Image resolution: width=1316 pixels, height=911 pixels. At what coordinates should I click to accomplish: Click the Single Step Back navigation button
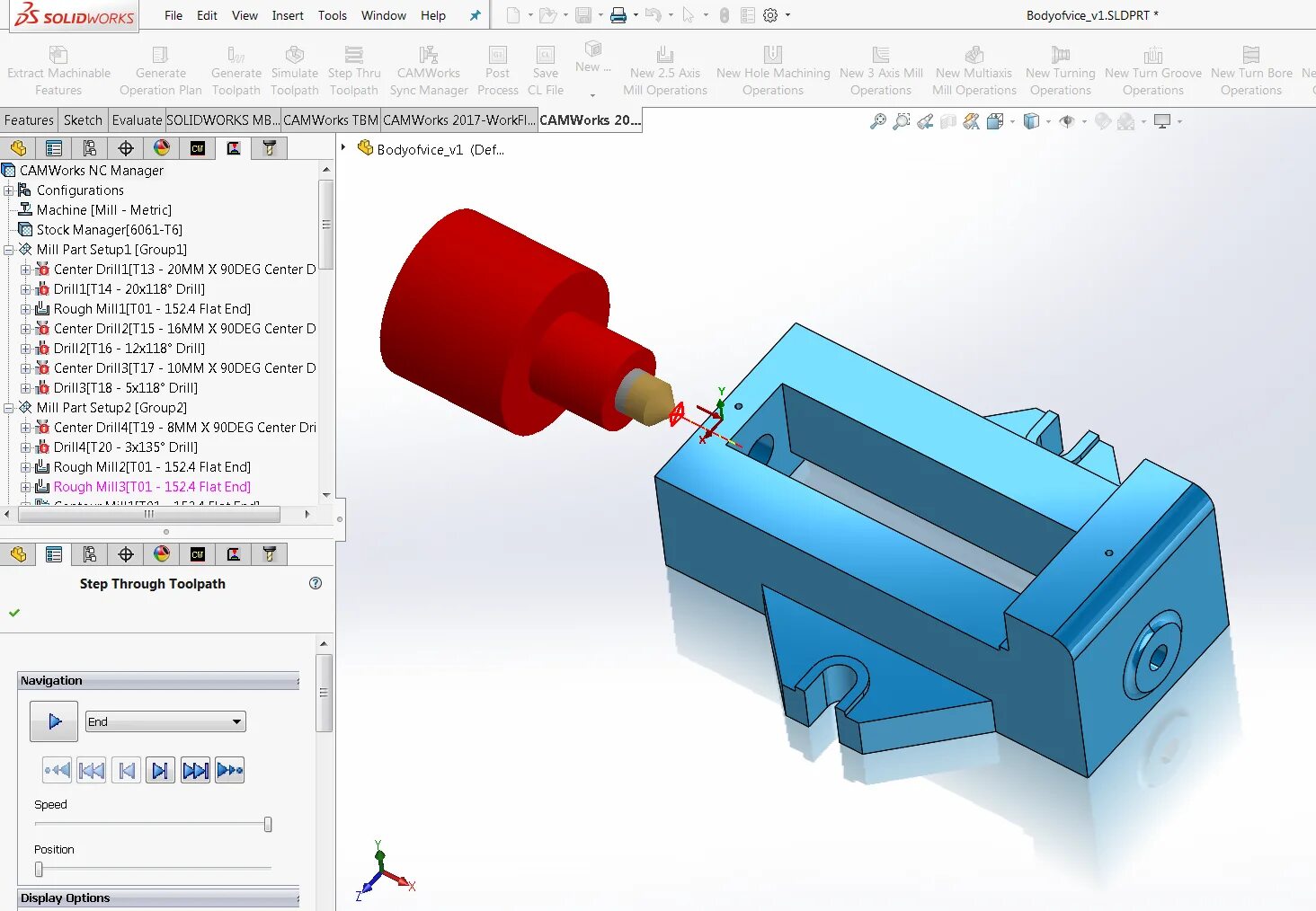point(127,770)
